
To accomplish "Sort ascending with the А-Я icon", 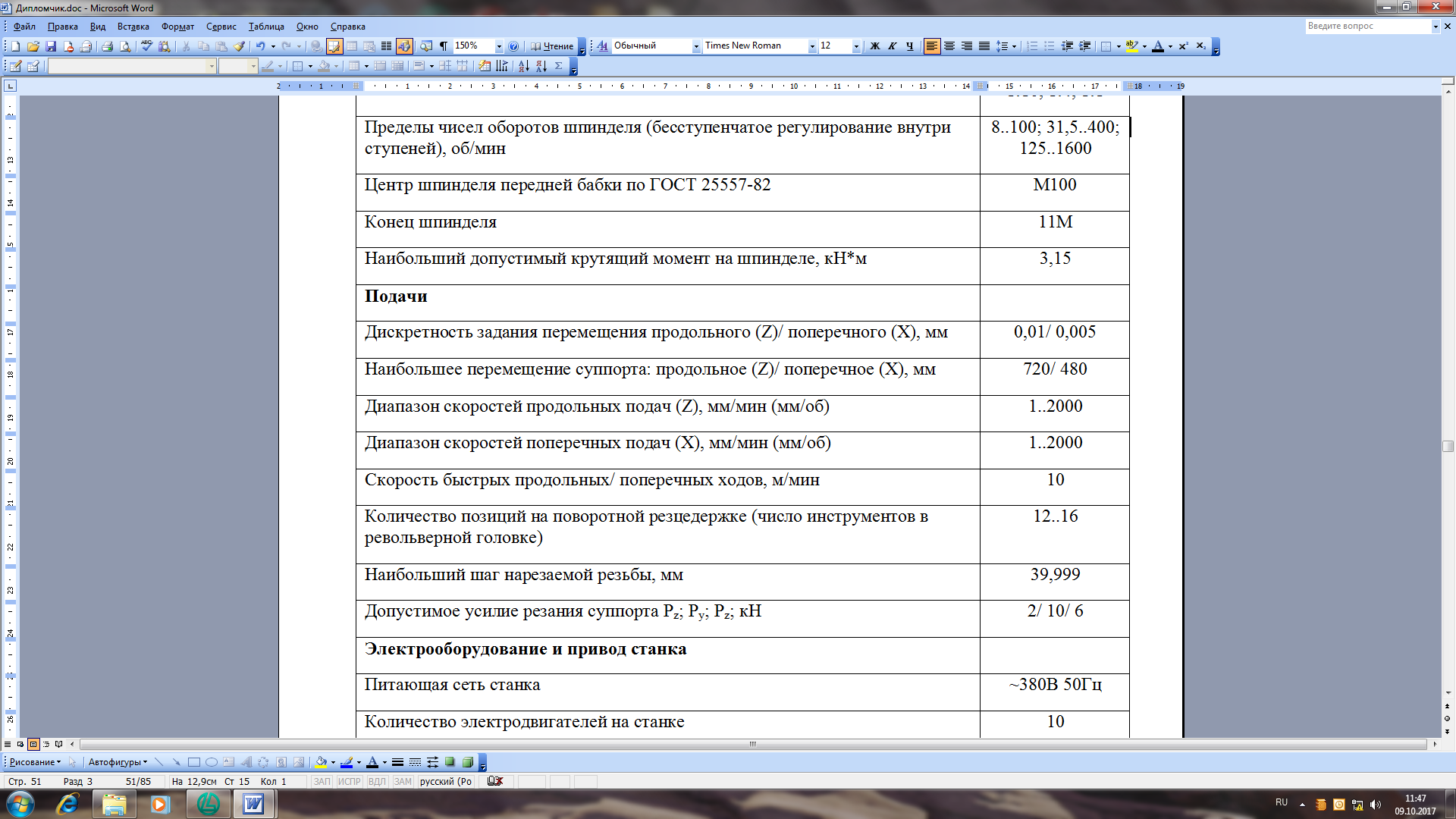I will (x=524, y=66).
